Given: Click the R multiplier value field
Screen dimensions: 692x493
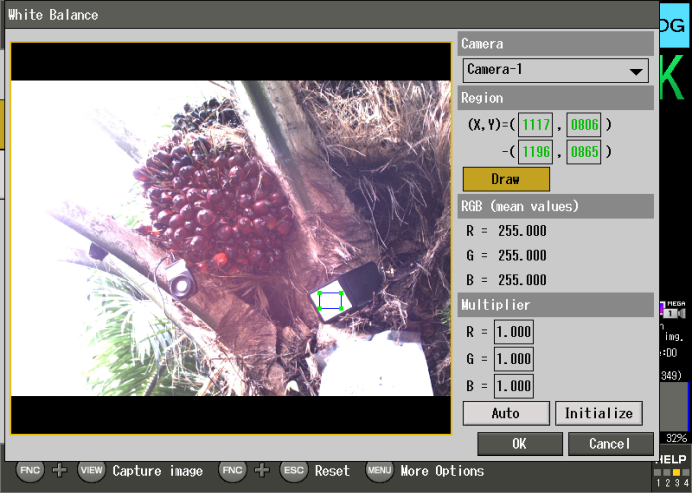Looking at the screenshot, I should pyautogui.click(x=513, y=332).
